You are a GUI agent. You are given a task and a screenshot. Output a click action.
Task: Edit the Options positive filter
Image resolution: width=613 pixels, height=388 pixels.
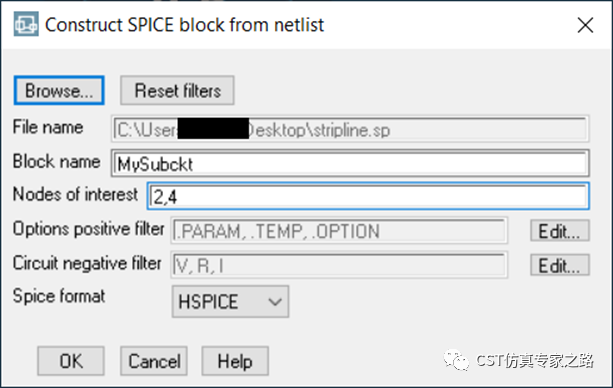(x=559, y=231)
